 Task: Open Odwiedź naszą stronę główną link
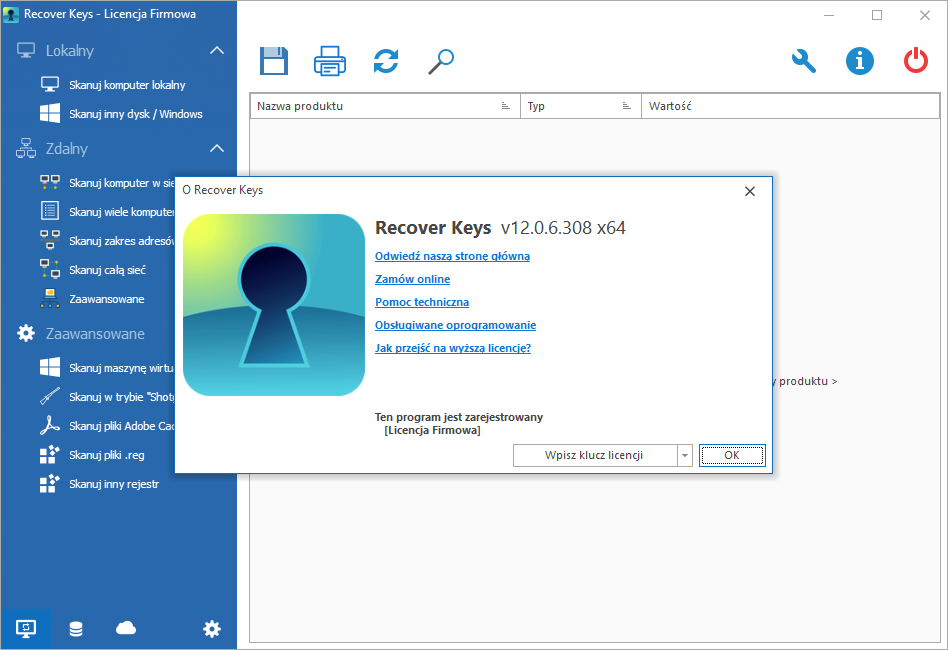tap(452, 256)
